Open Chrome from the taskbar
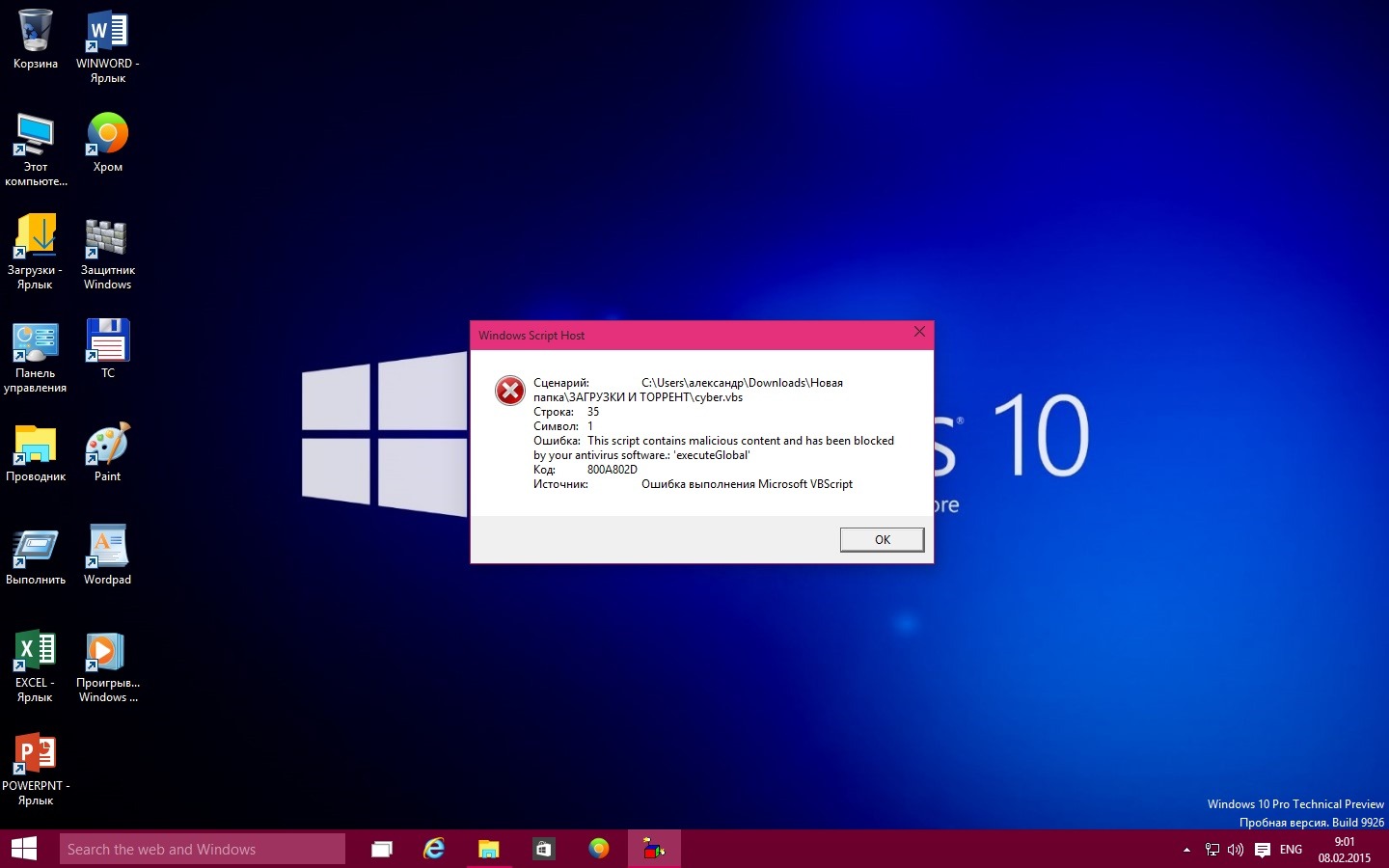The height and width of the screenshot is (868, 1389). tap(599, 849)
